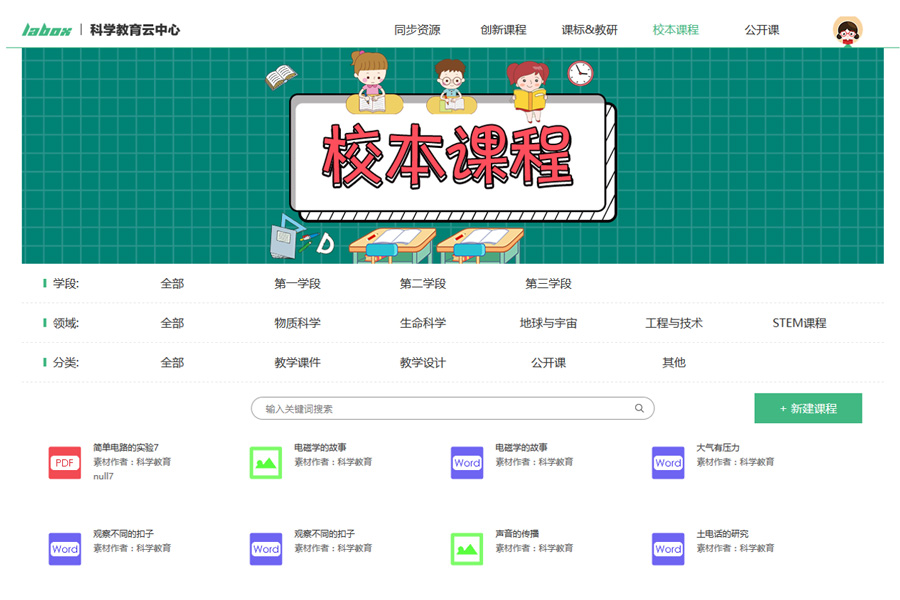Switch to the 创新课程 tab

(503, 30)
